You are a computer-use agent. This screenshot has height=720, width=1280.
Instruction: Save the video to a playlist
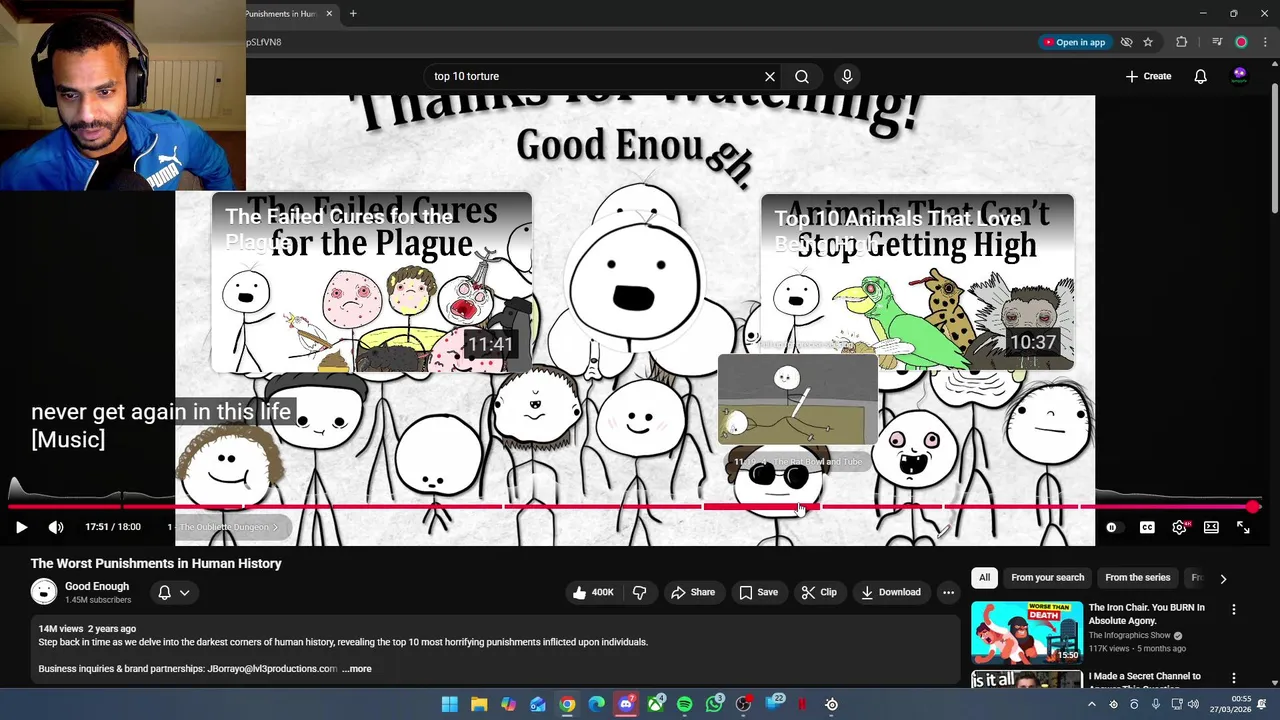point(759,592)
